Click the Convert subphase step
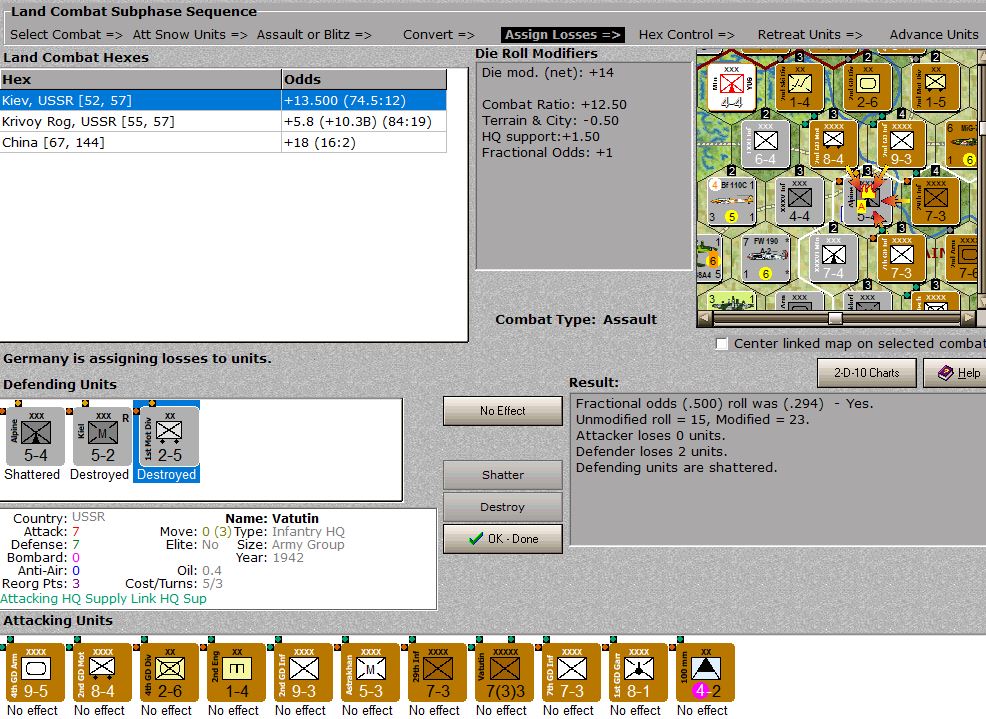This screenshot has height=719, width=986. click(438, 35)
